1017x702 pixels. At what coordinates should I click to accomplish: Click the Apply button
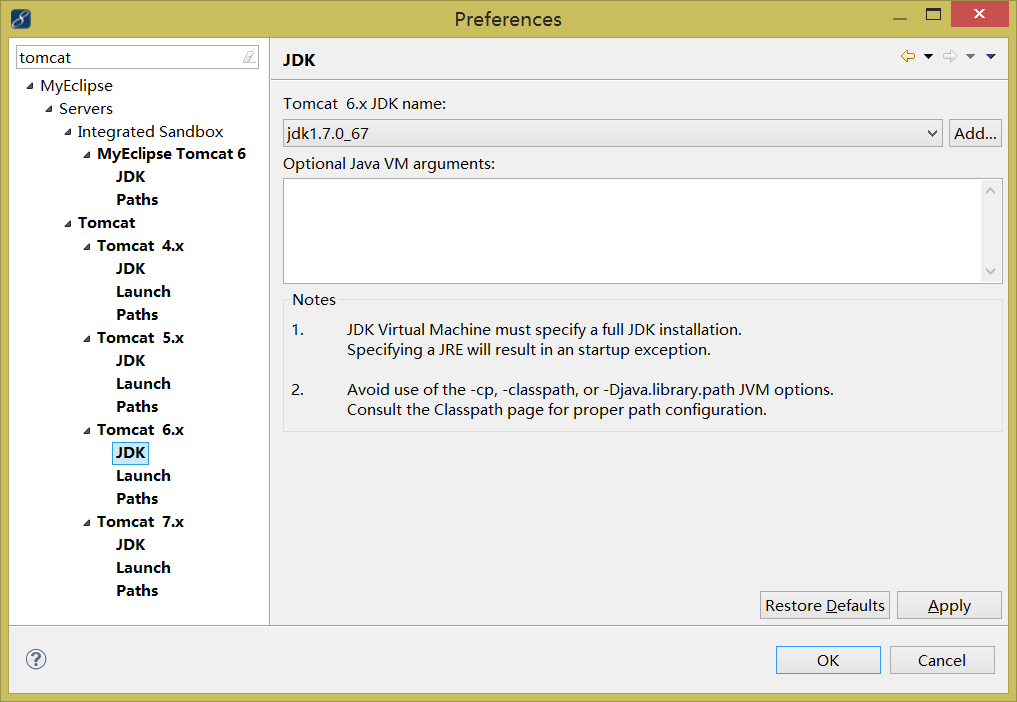[x=949, y=605]
